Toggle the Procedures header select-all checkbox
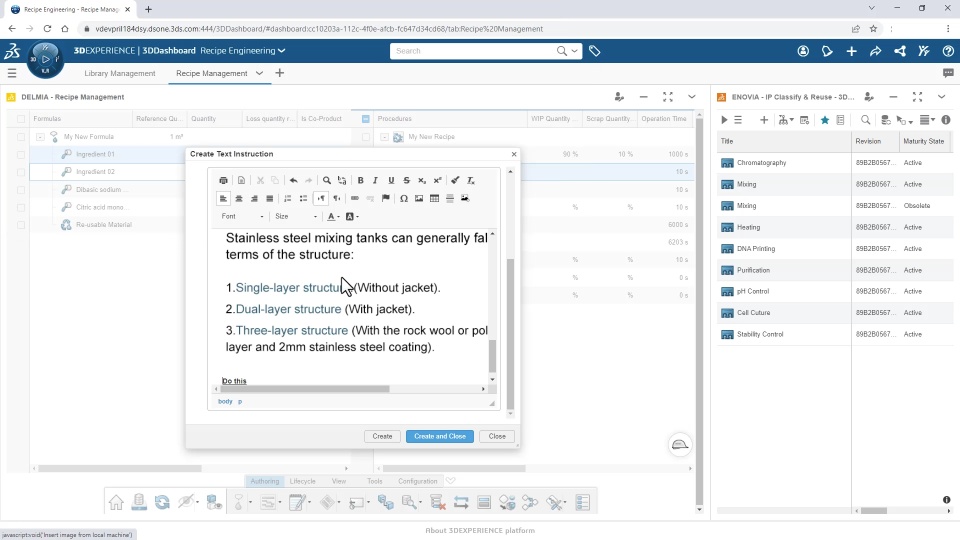 point(366,119)
